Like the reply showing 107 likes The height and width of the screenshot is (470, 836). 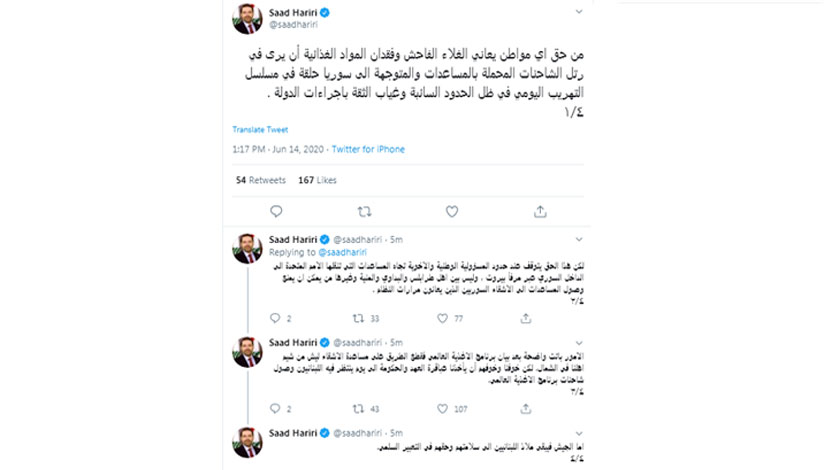point(443,409)
